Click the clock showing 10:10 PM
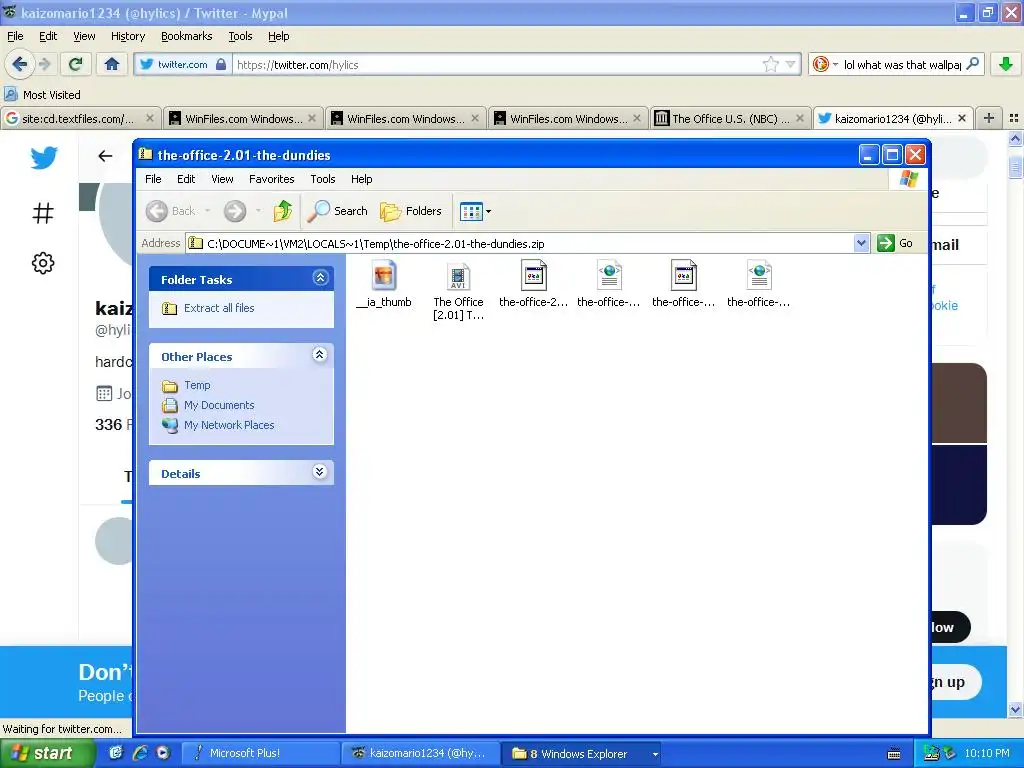This screenshot has width=1024, height=768. [x=987, y=754]
